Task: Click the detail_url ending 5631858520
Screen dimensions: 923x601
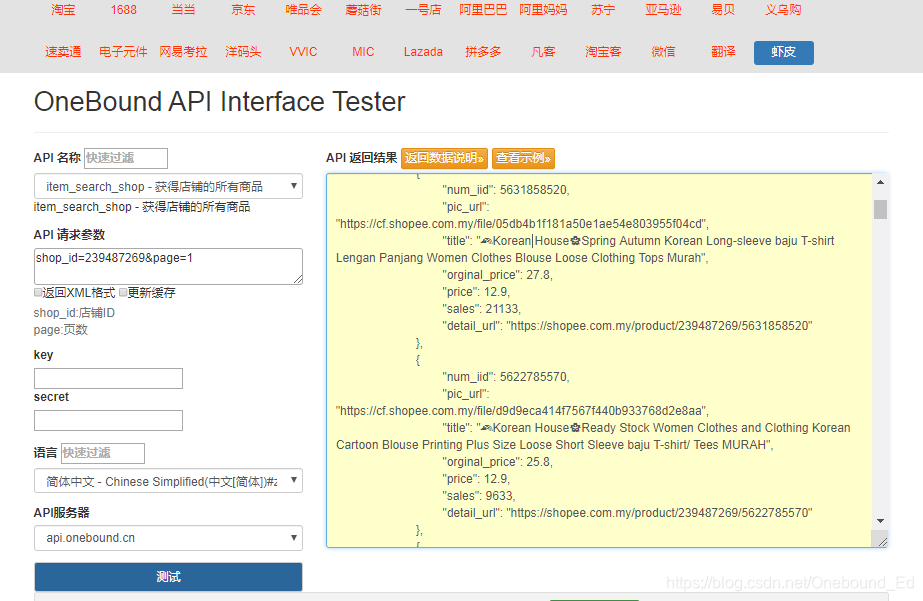Action: click(x=659, y=326)
